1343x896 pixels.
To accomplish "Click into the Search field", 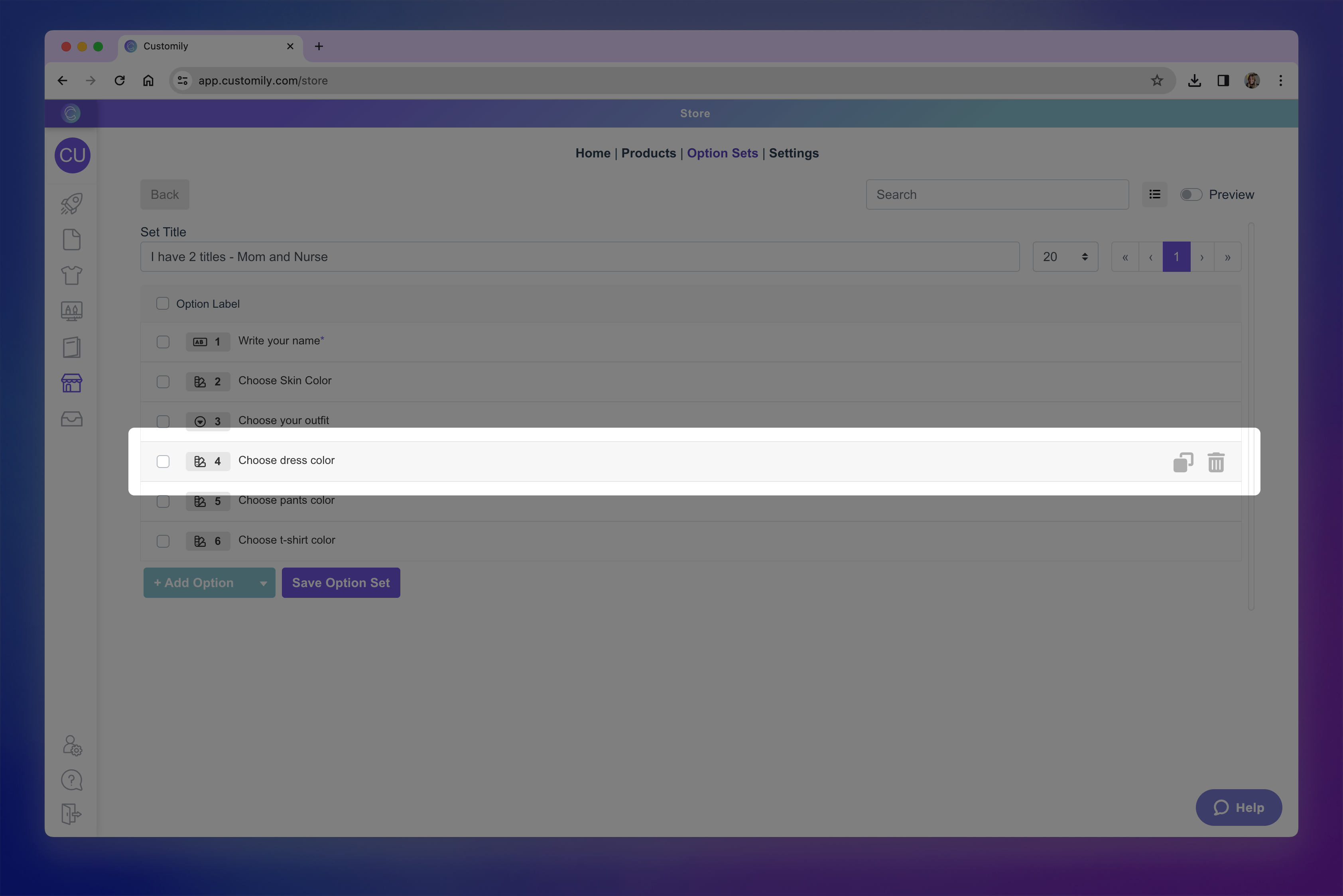I will pyautogui.click(x=996, y=194).
